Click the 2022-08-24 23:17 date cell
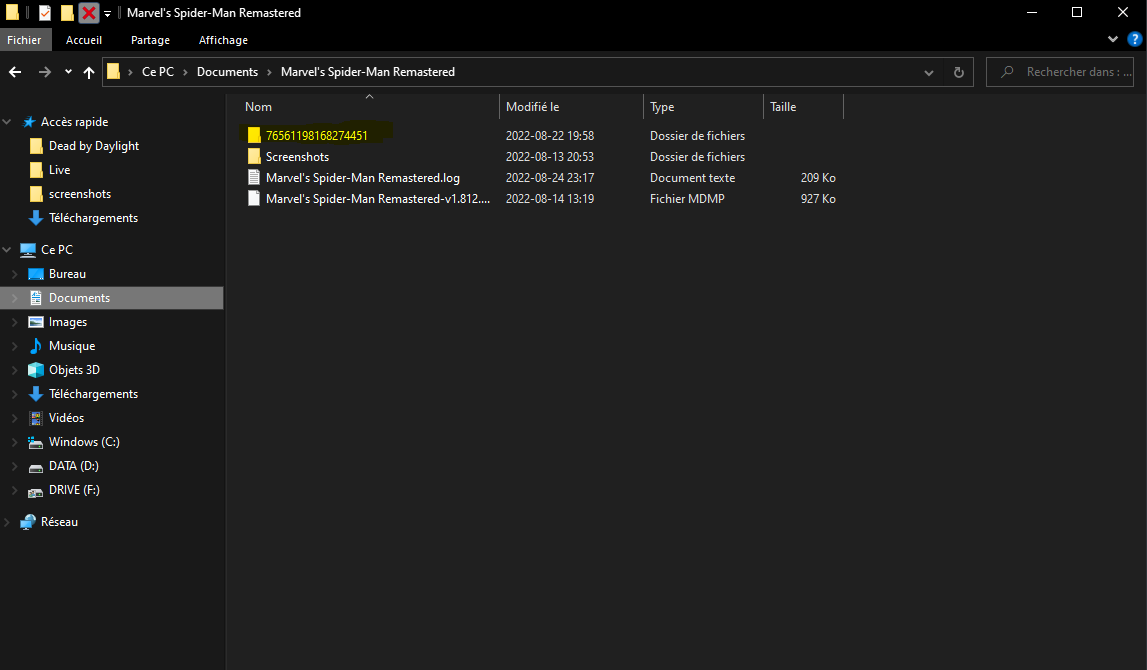This screenshot has width=1147, height=670. pyautogui.click(x=550, y=178)
